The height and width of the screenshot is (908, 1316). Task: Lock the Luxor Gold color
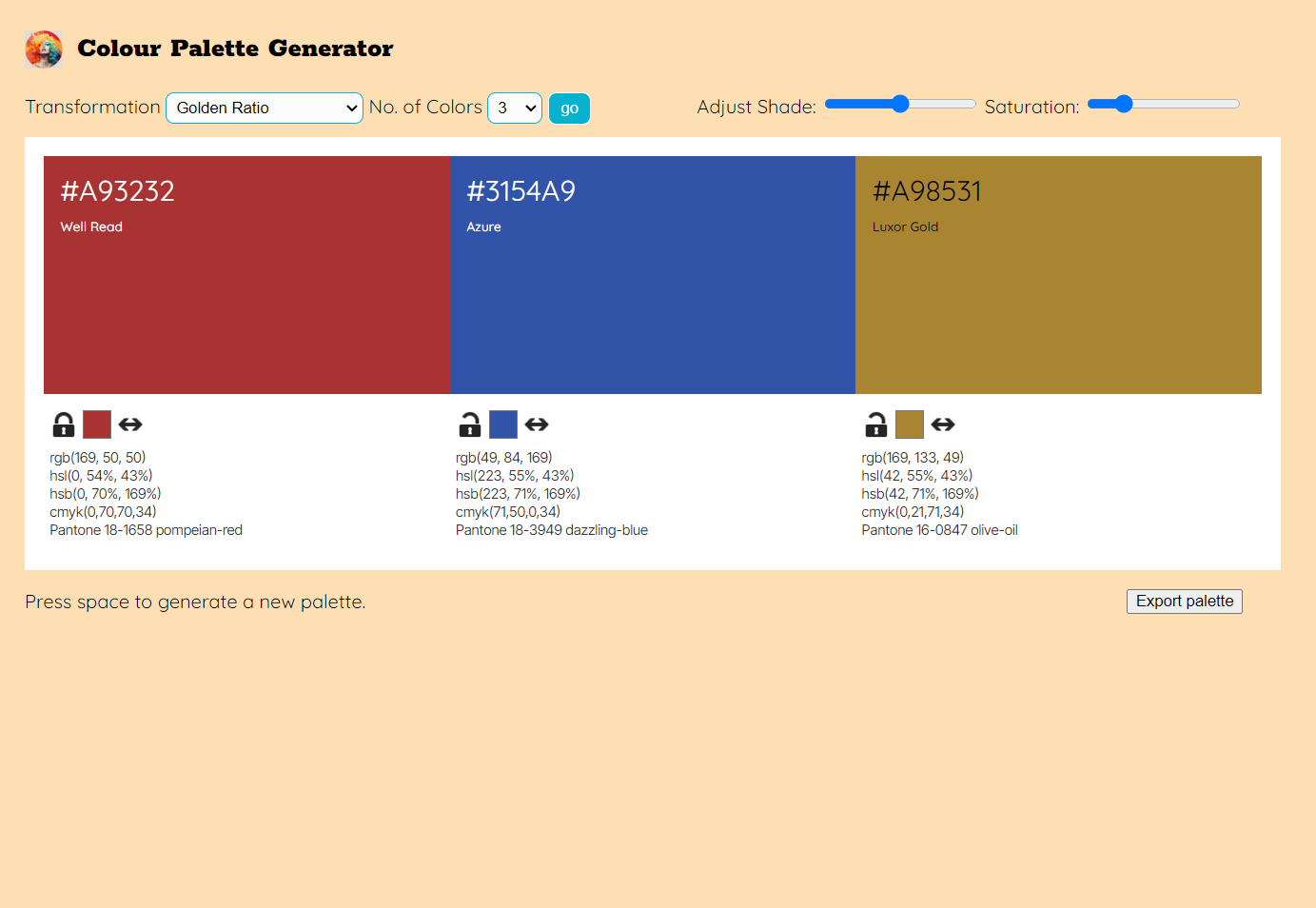pos(875,424)
